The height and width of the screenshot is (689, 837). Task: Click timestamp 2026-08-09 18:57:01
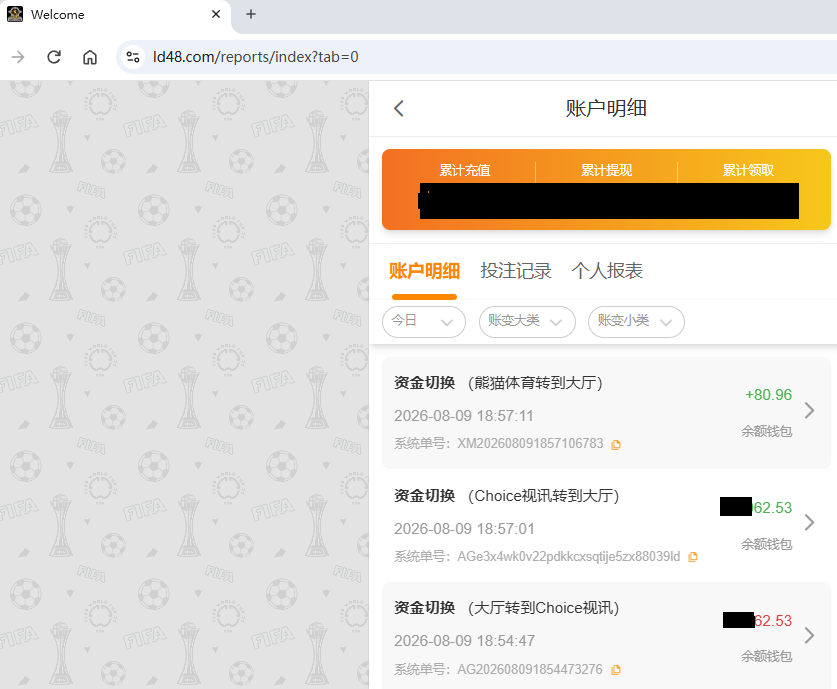click(464, 529)
